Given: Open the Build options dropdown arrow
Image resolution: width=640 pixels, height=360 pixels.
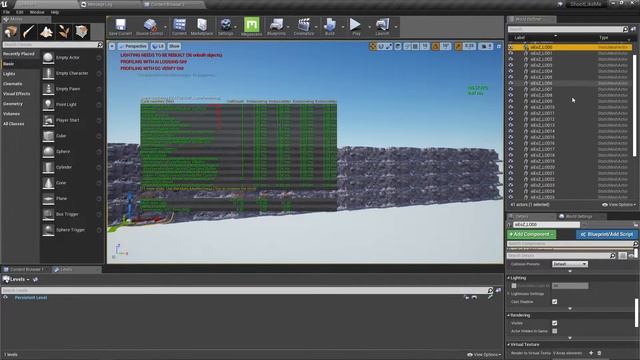Looking at the screenshot, I should point(343,27).
